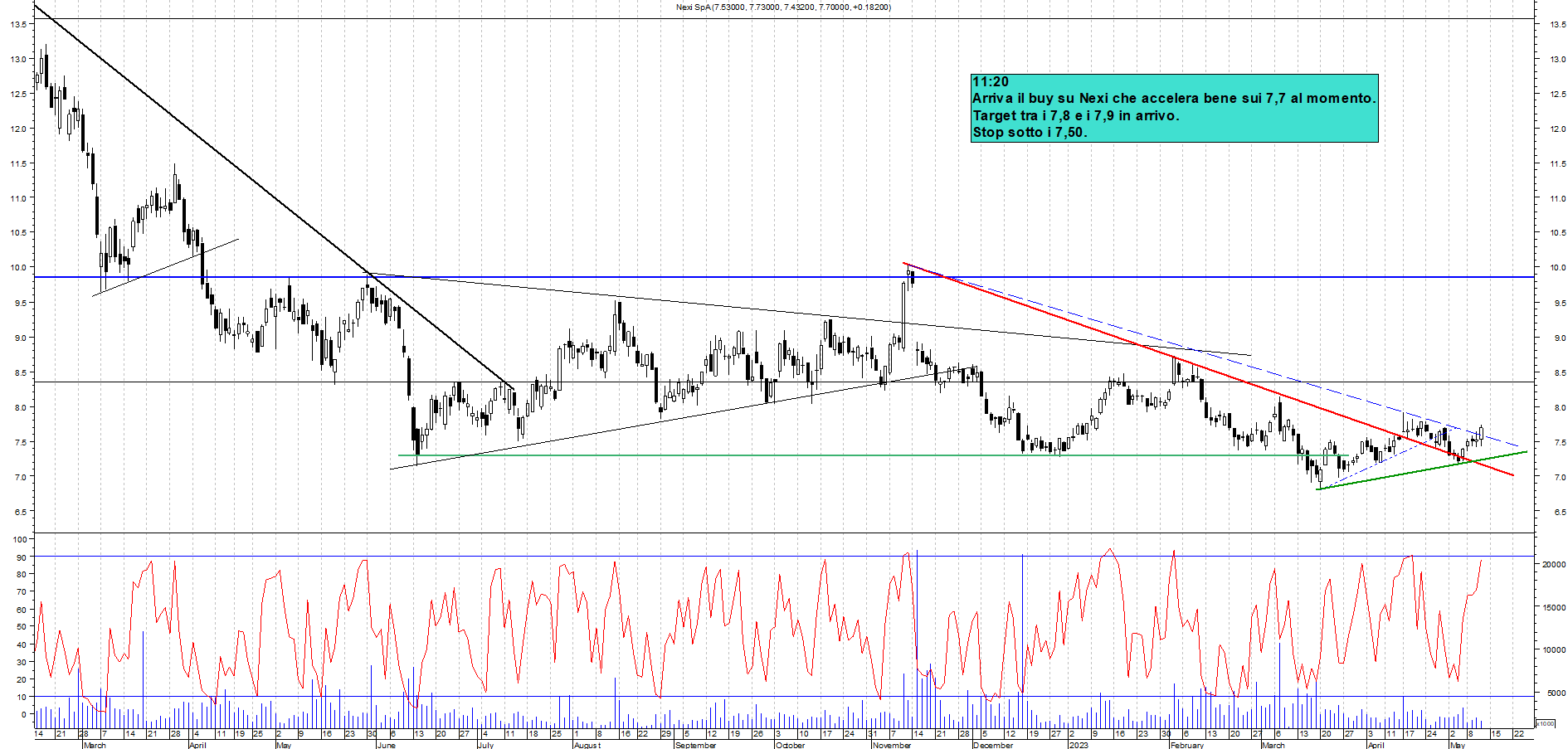The width and height of the screenshot is (1568, 749).
Task: Select the 11:20 timestamp in the note box
Action: click(x=991, y=81)
